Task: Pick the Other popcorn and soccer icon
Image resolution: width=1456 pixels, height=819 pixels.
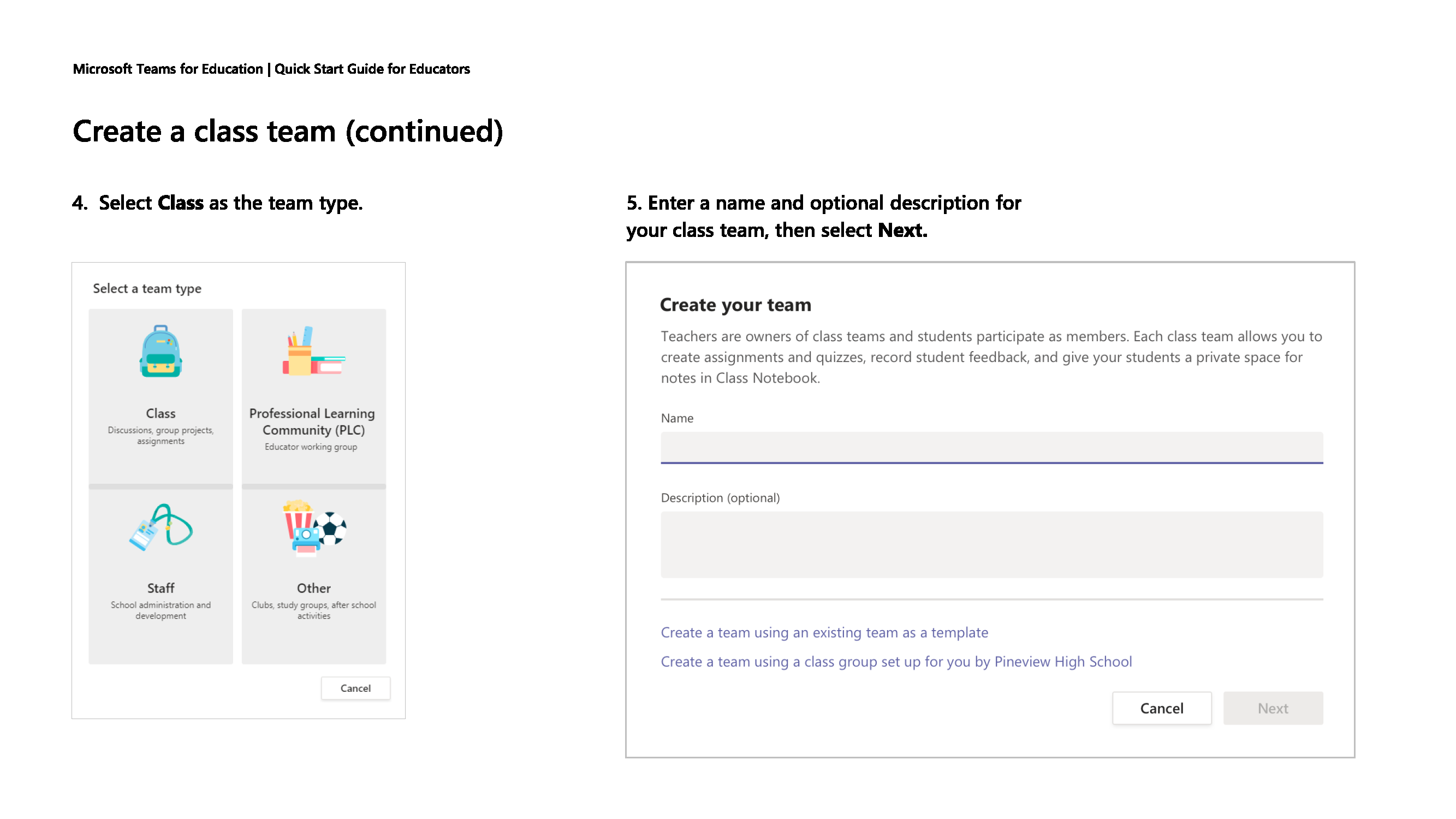Action: point(314,528)
